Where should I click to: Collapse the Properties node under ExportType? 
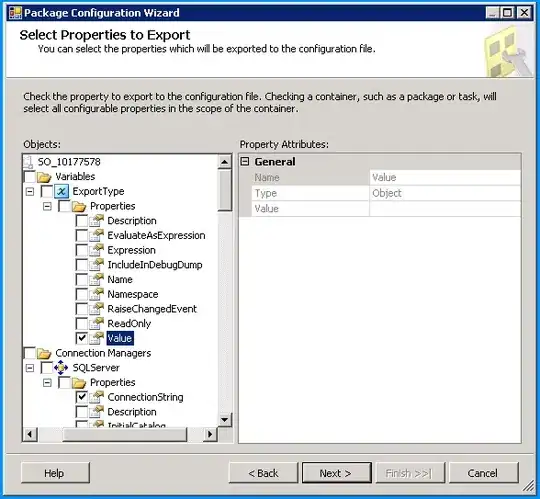pos(48,206)
